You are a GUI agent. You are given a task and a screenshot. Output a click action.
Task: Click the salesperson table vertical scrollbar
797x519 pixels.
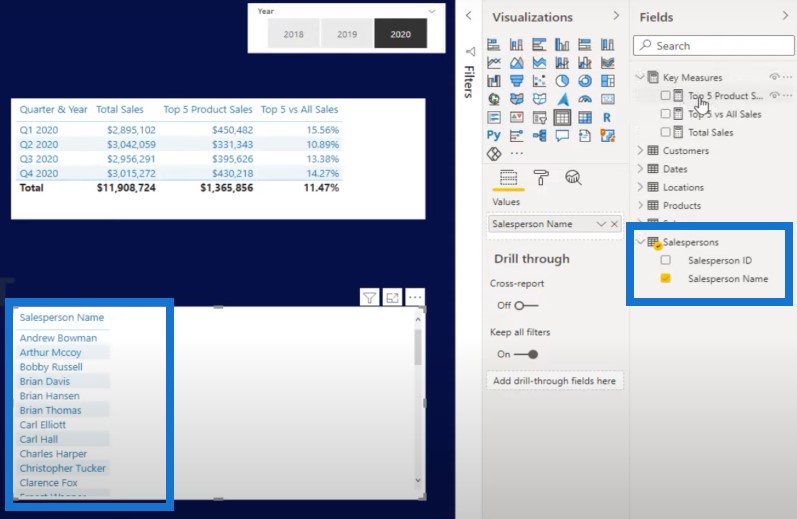[418, 348]
